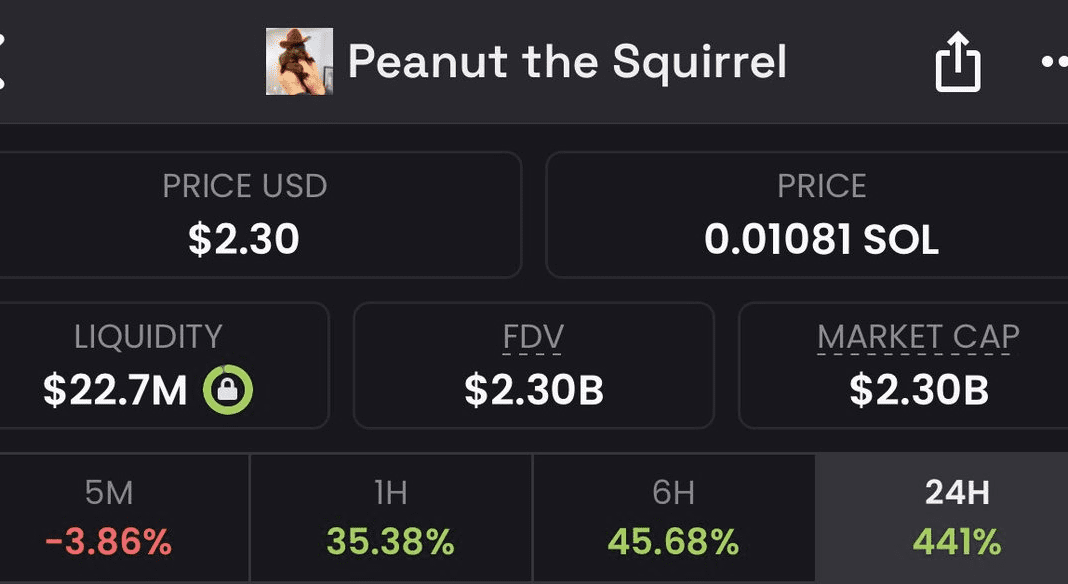Select the 5M timeframe tab

108,518
